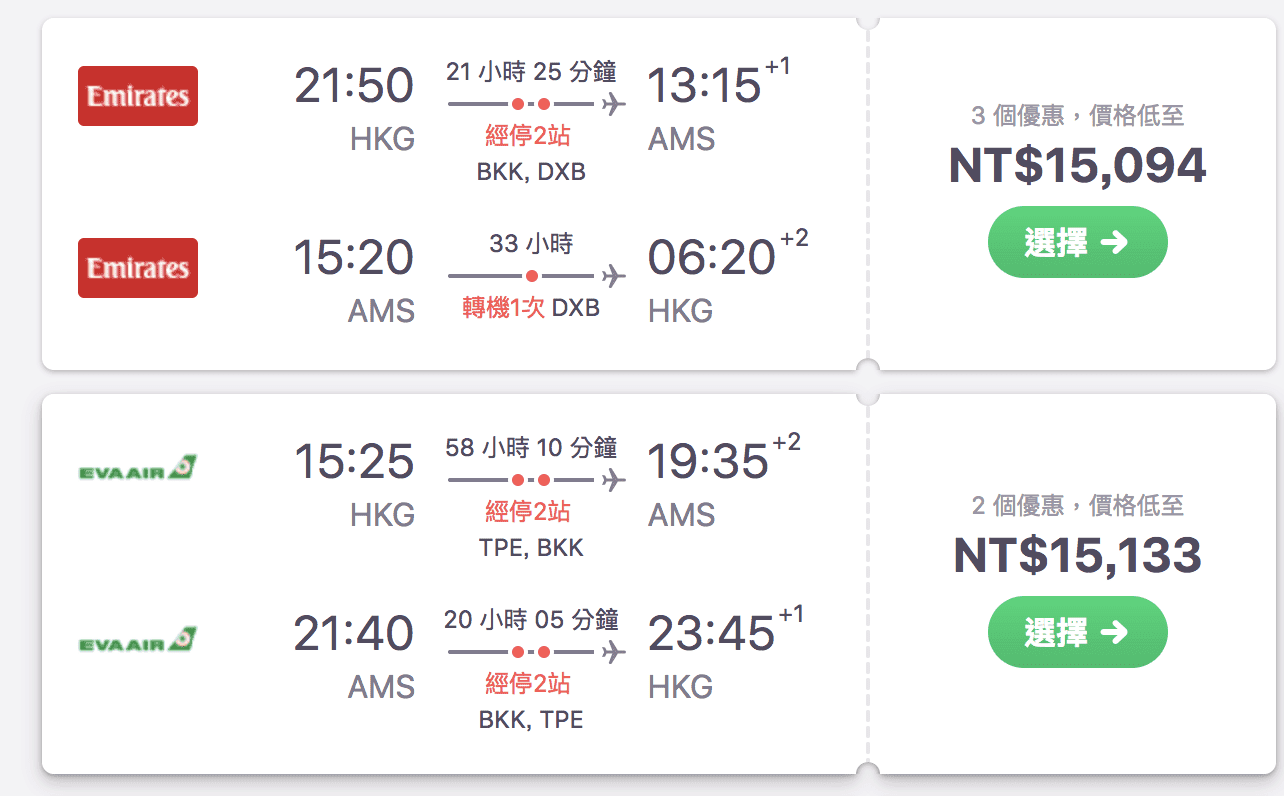
Task: Click the EVA Air logo for the AMS departure
Action: pos(138,639)
